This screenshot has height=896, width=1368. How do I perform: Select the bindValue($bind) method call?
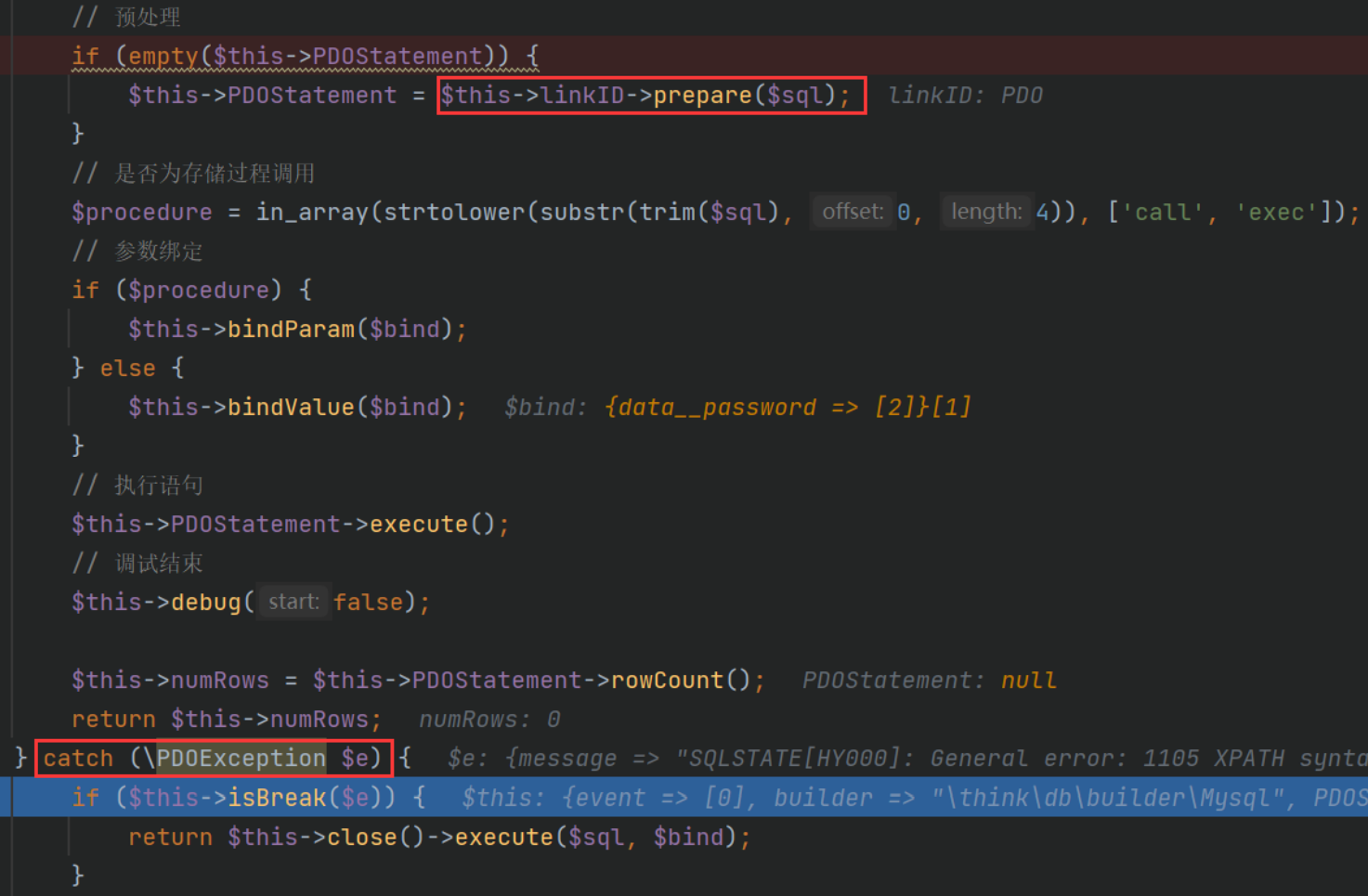295,406
